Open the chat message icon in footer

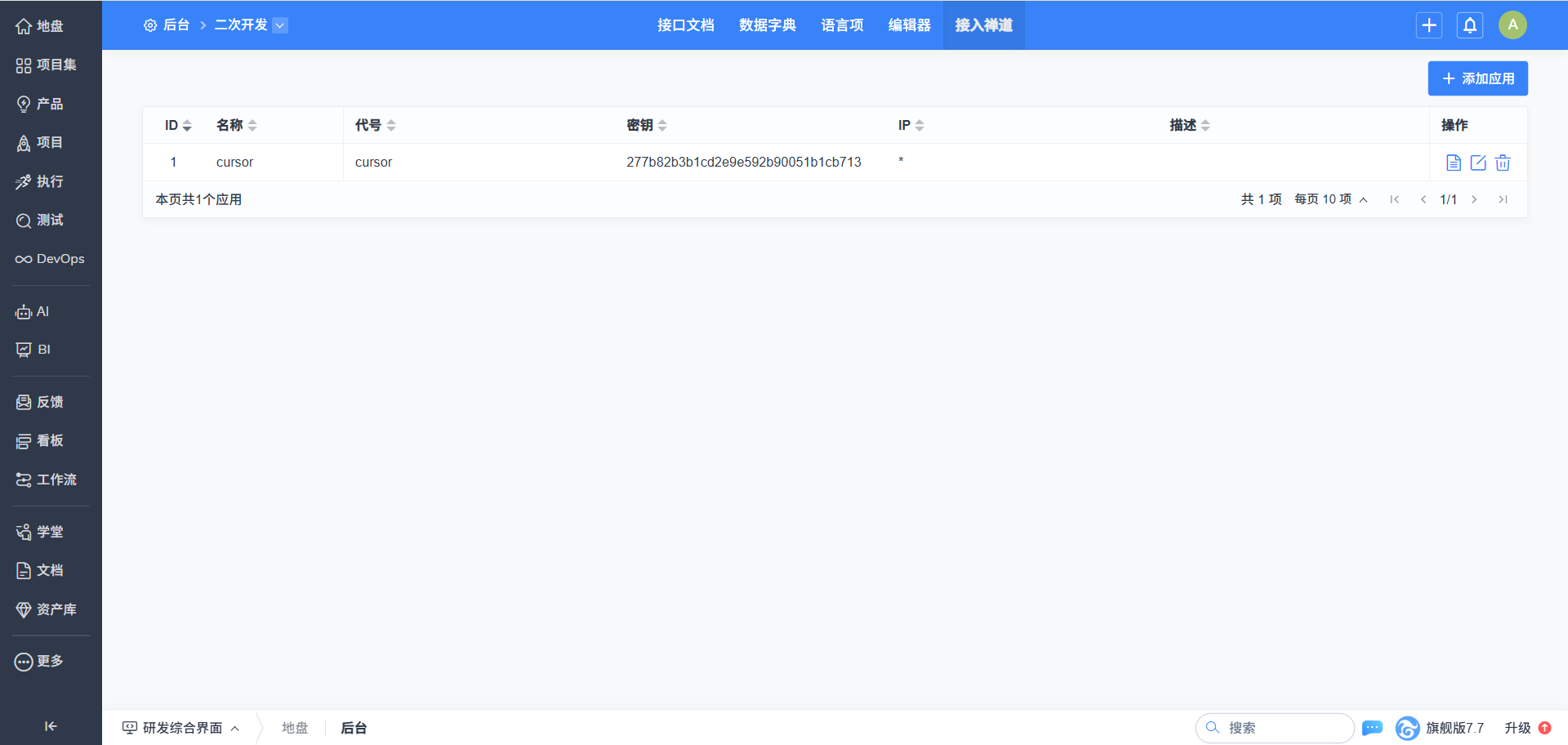click(x=1372, y=728)
